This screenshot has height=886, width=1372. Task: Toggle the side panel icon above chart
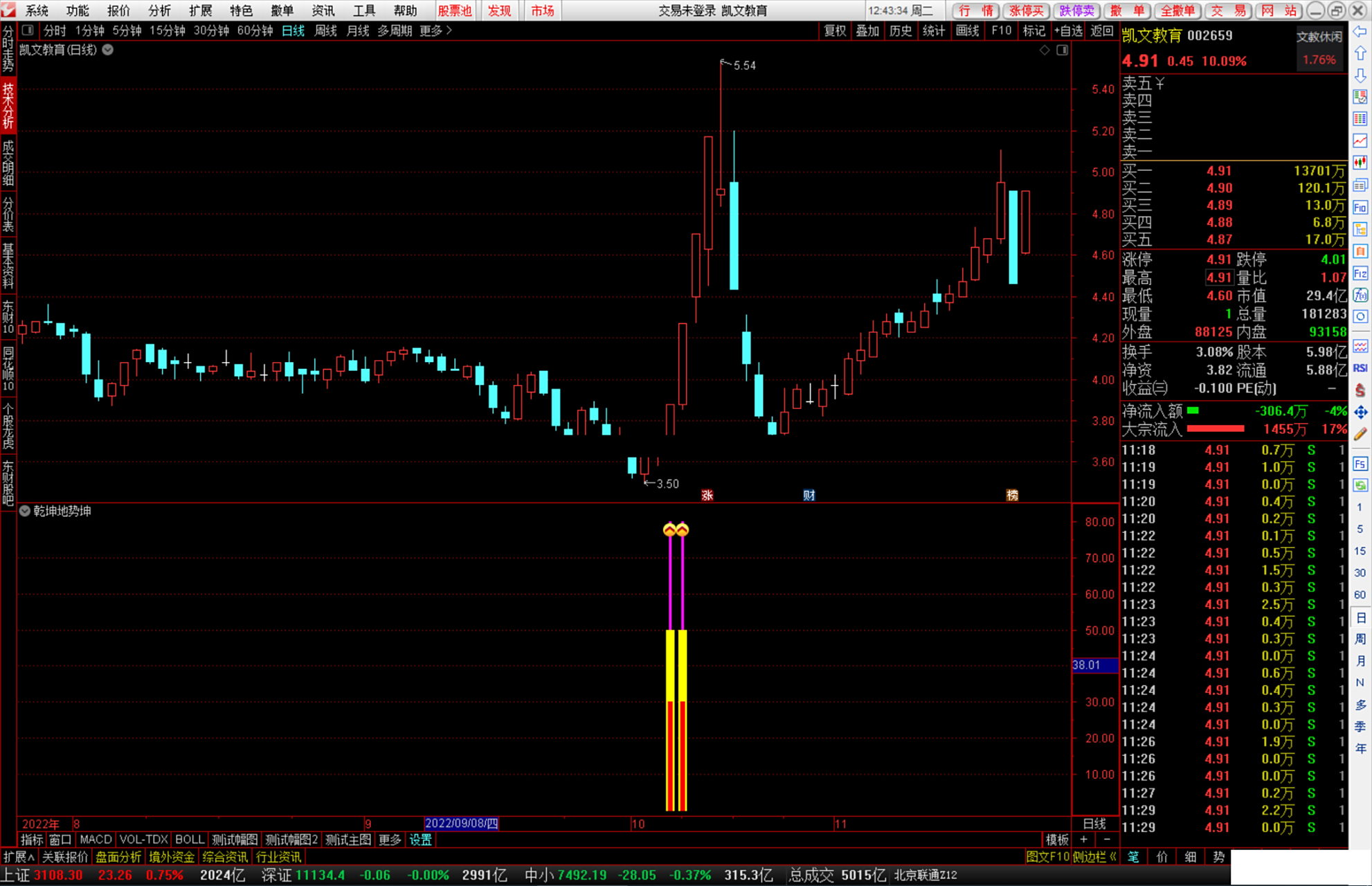(x=1063, y=50)
